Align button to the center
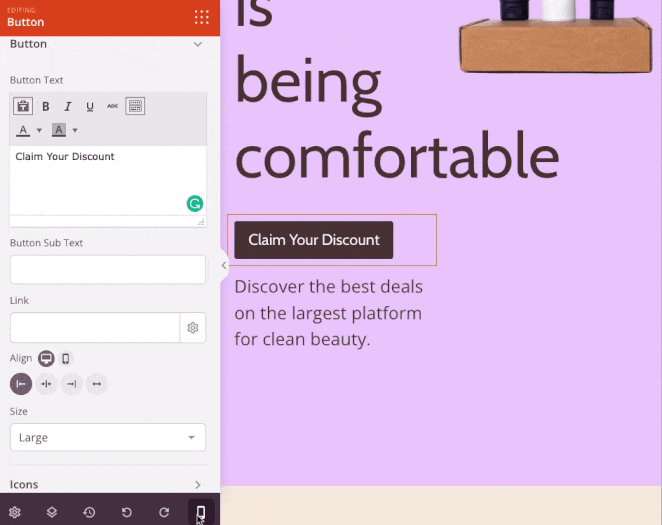This screenshot has width=662, height=525. click(46, 384)
